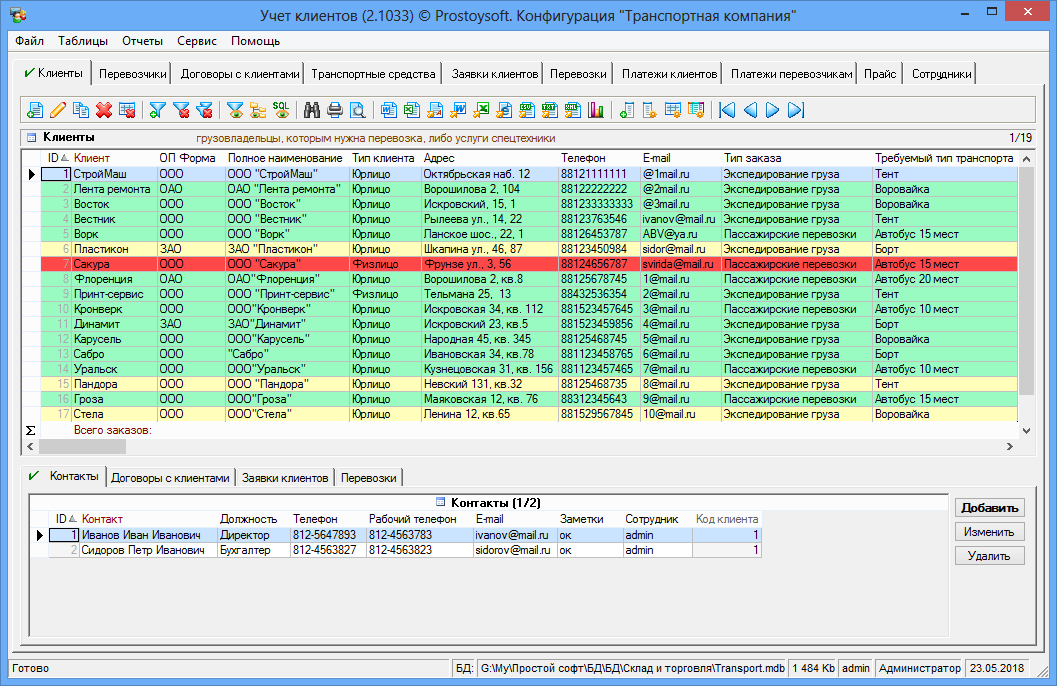
Task: Open the SQL query icon
Action: [280, 110]
